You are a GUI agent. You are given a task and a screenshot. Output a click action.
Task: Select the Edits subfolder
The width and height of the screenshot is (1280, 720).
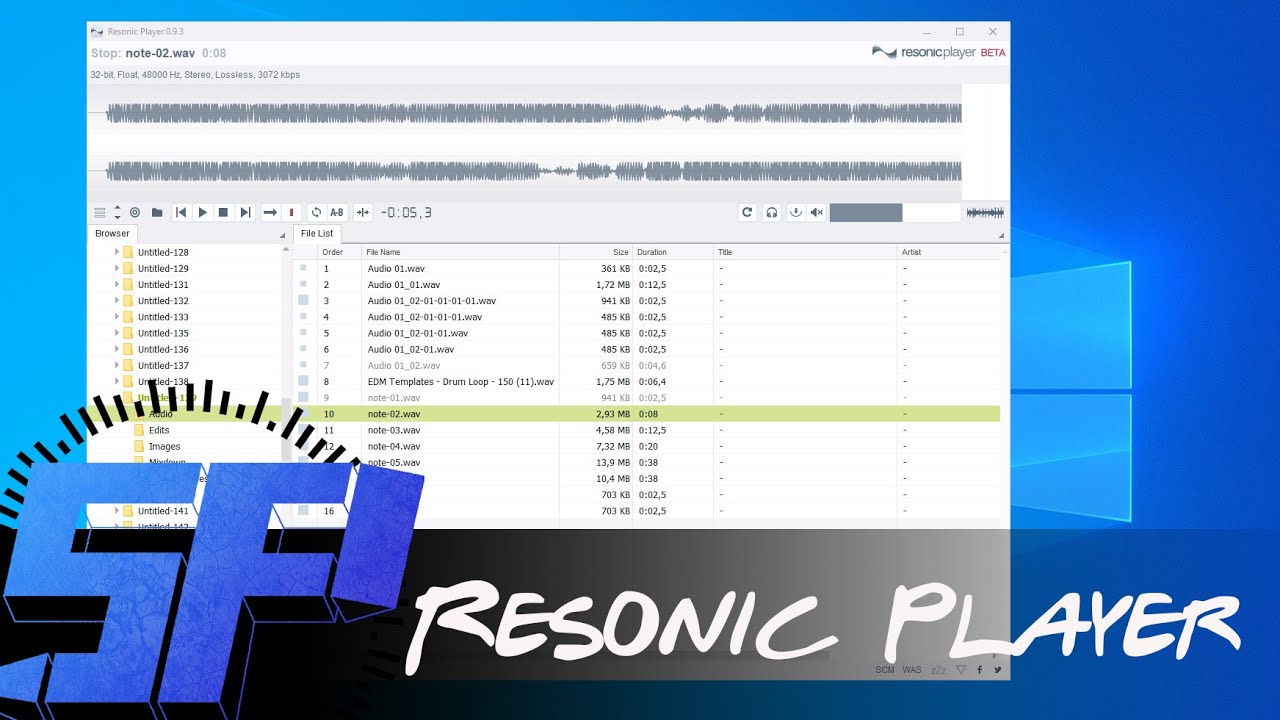pyautogui.click(x=159, y=430)
